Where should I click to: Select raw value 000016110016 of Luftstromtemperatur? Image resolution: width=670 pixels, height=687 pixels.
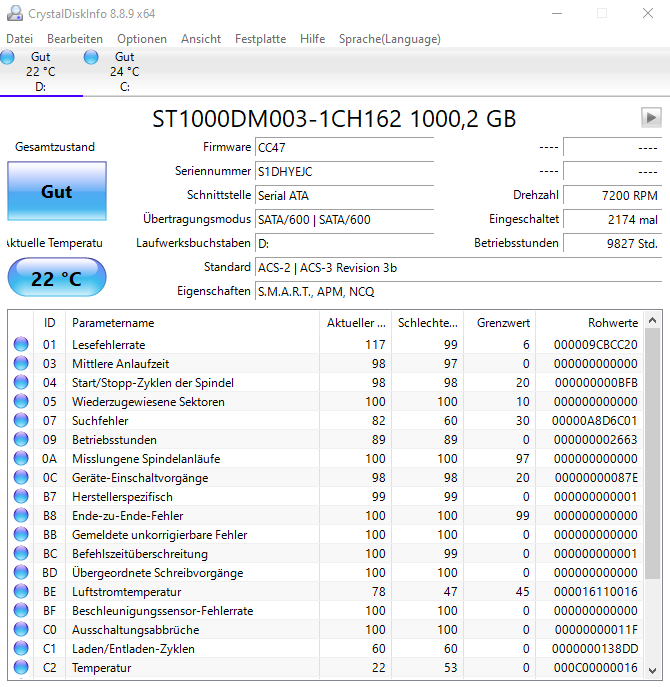point(596,591)
